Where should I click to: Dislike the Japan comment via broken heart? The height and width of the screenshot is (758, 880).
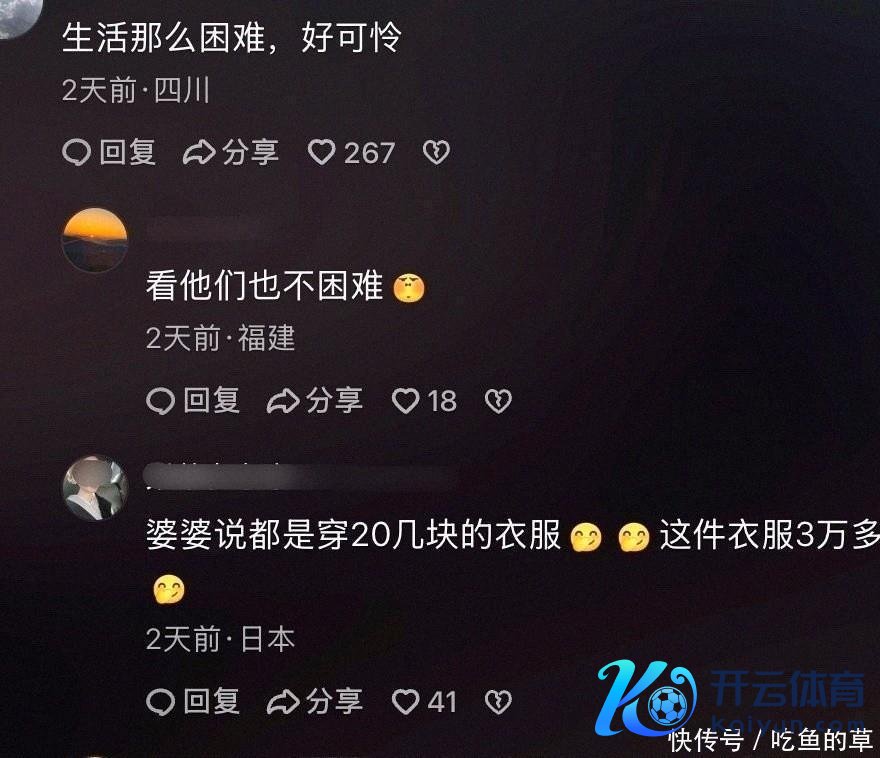point(498,702)
